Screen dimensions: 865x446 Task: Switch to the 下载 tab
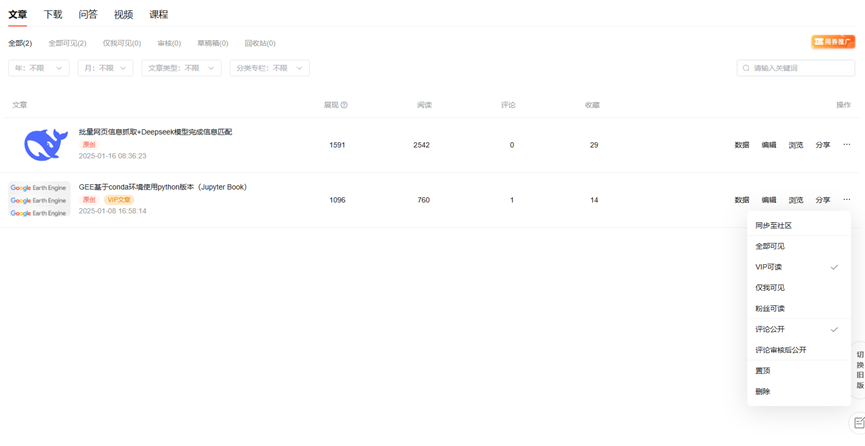click(53, 14)
